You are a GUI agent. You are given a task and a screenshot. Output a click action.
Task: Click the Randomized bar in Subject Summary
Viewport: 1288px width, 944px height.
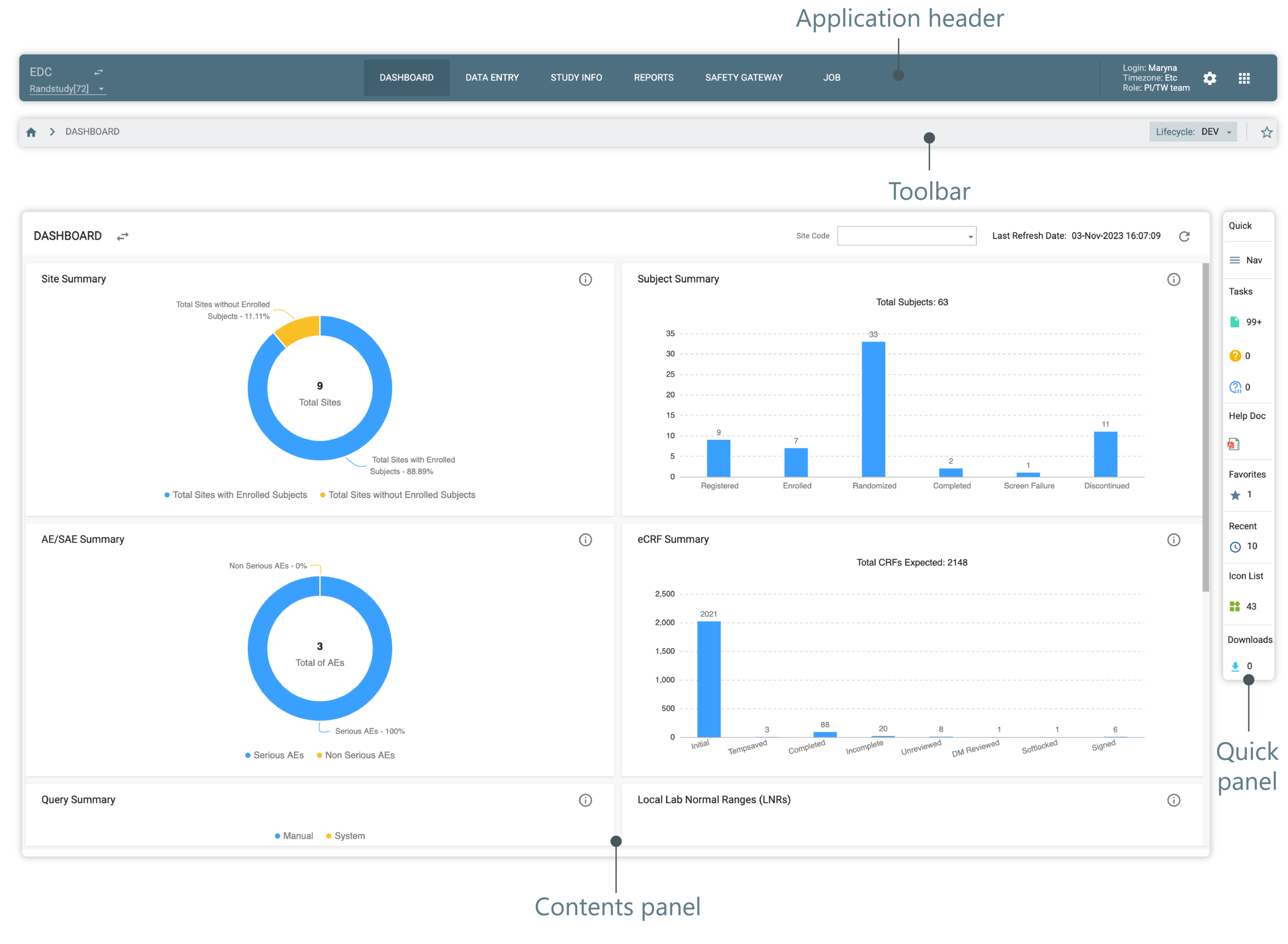coord(873,409)
